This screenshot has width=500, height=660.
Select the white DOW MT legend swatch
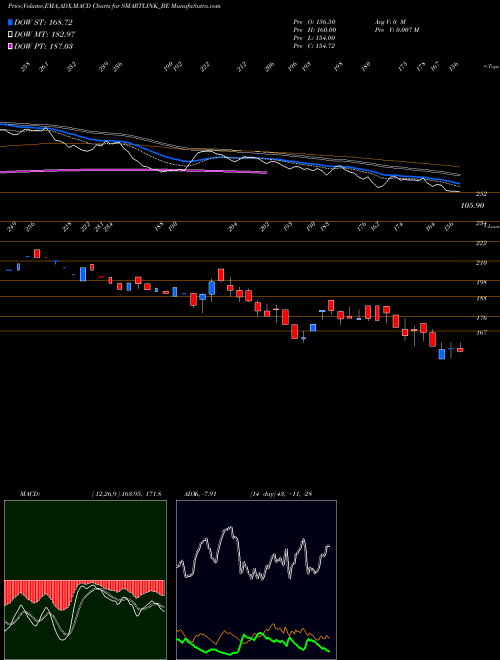[11, 34]
